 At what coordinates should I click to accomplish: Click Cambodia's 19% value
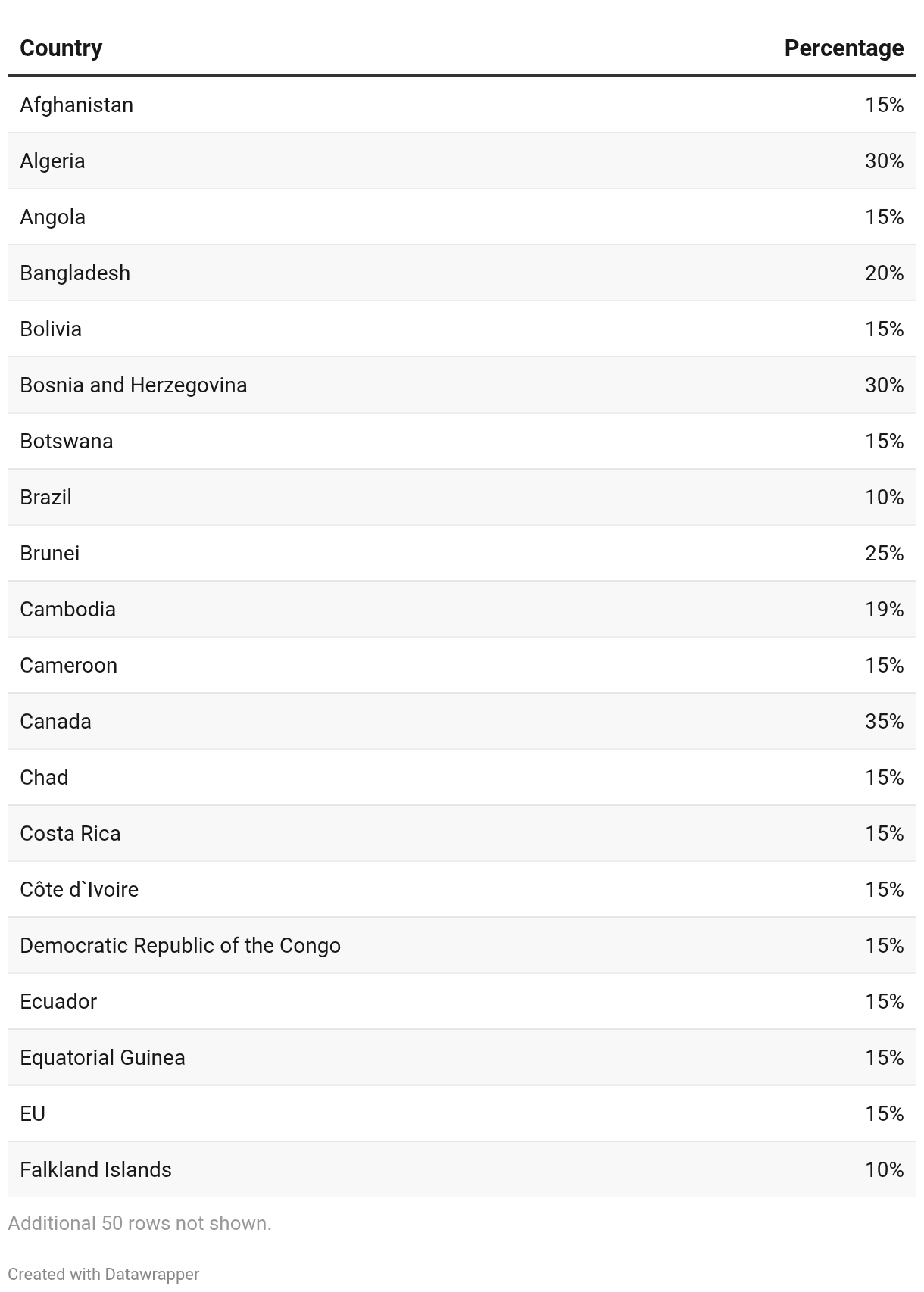(884, 610)
